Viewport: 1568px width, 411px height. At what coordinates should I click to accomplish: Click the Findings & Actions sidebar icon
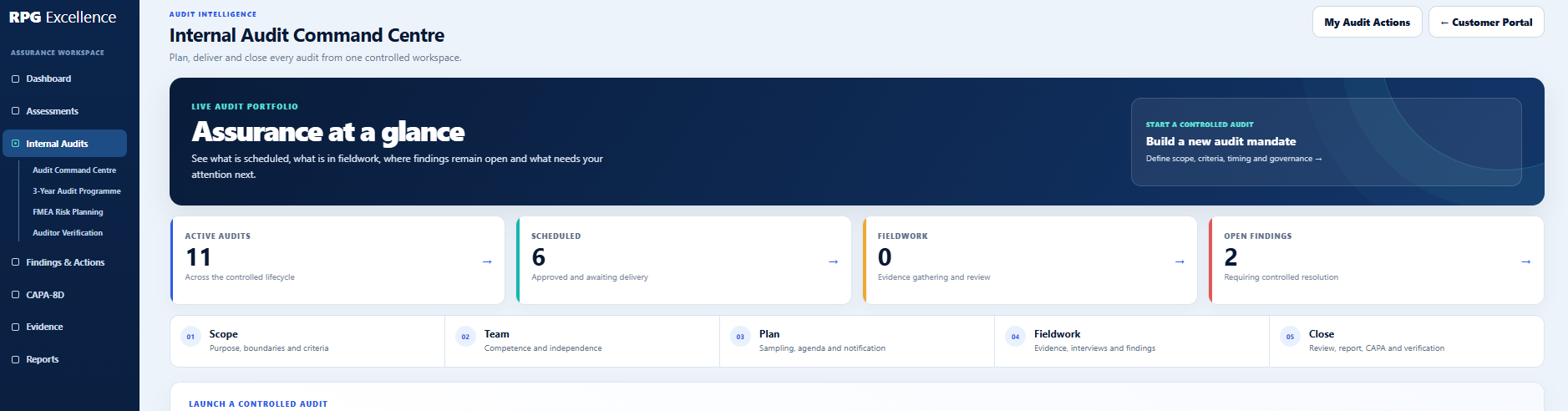point(15,262)
